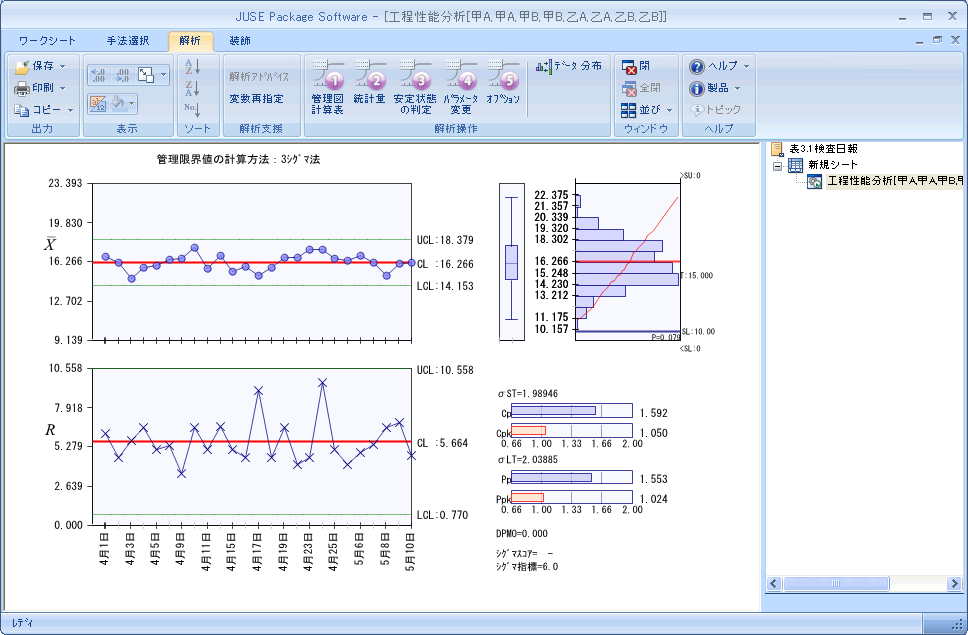Screen dimensions: 968x635
Task: Open the 保存 save dropdown
Action: coord(42,66)
